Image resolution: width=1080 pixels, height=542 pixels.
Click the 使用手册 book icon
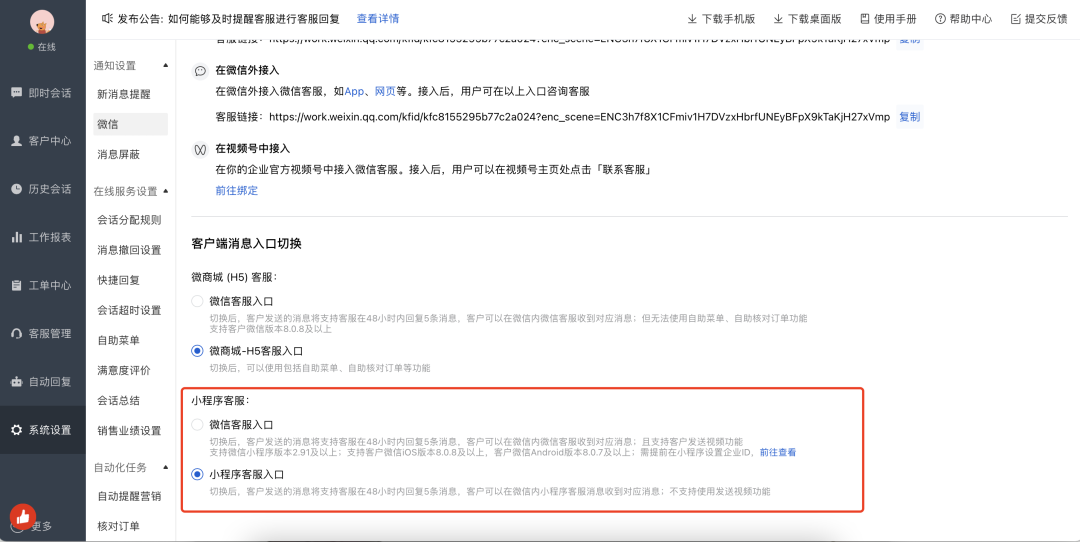point(865,19)
